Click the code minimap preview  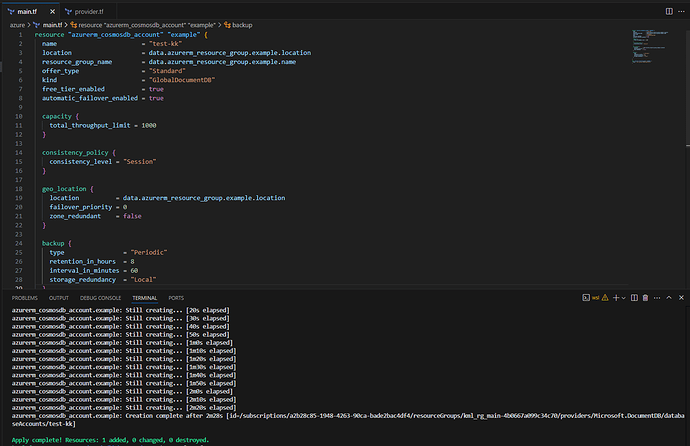click(650, 46)
